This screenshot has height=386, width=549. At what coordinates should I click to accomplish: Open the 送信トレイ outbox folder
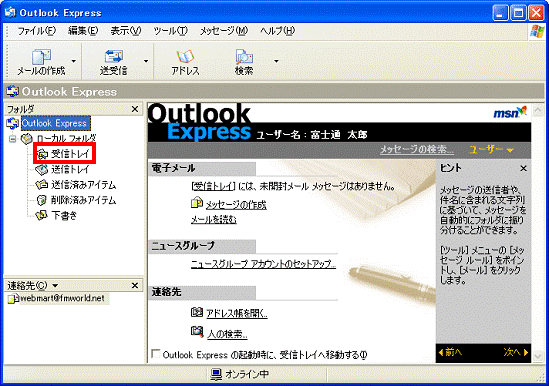[70, 170]
